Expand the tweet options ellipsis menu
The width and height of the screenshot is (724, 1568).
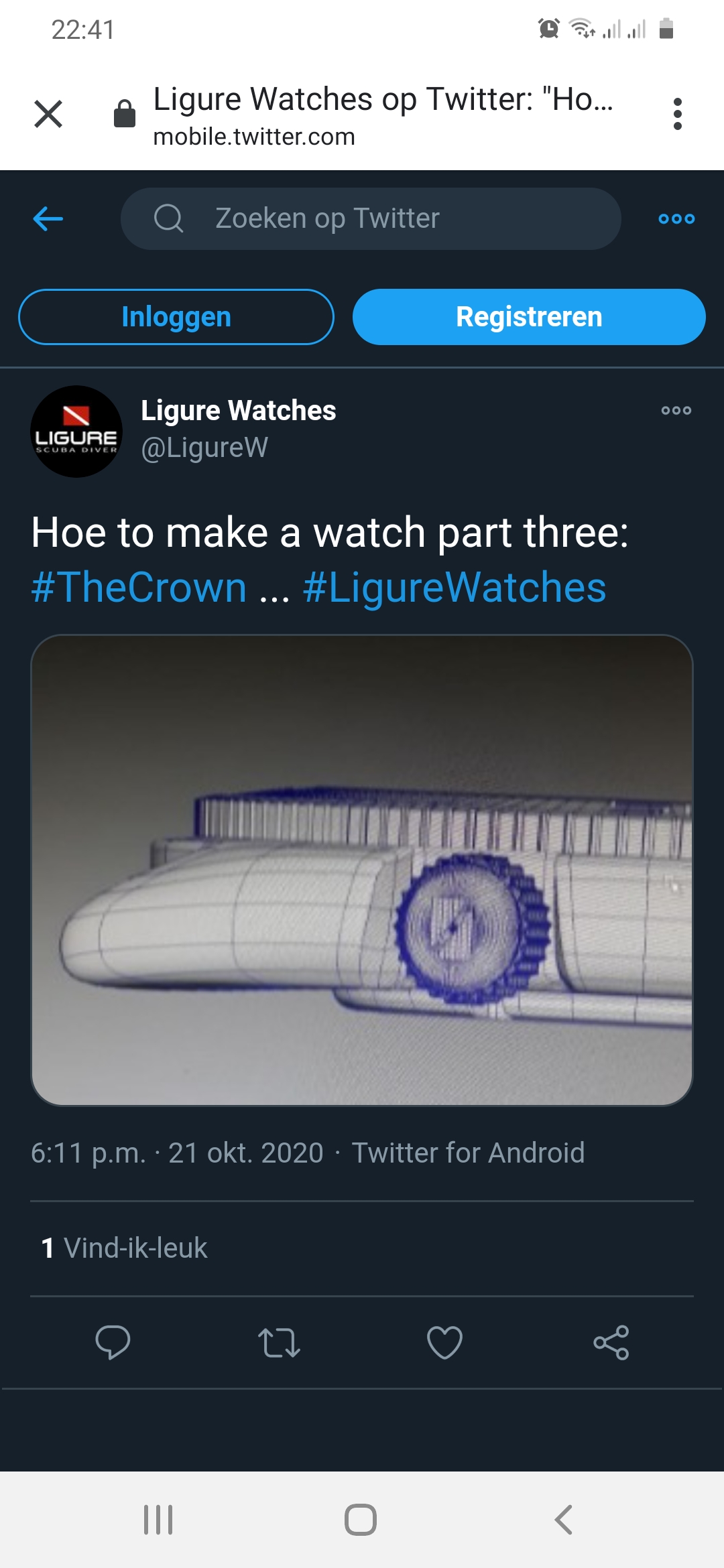[676, 410]
